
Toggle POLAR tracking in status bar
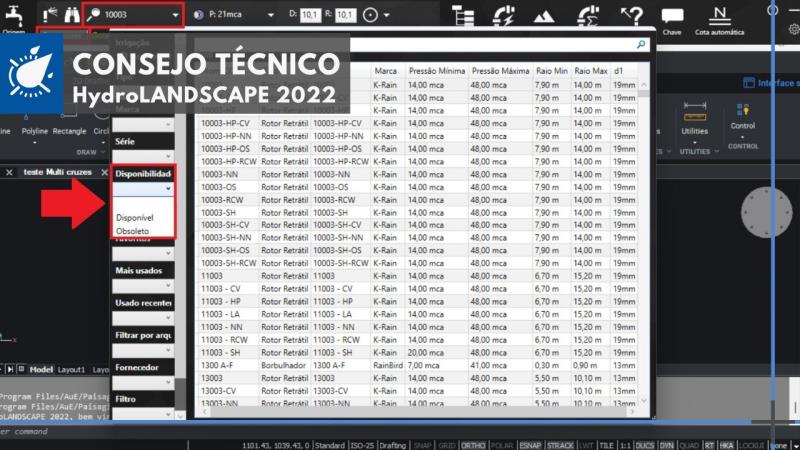[501, 445]
